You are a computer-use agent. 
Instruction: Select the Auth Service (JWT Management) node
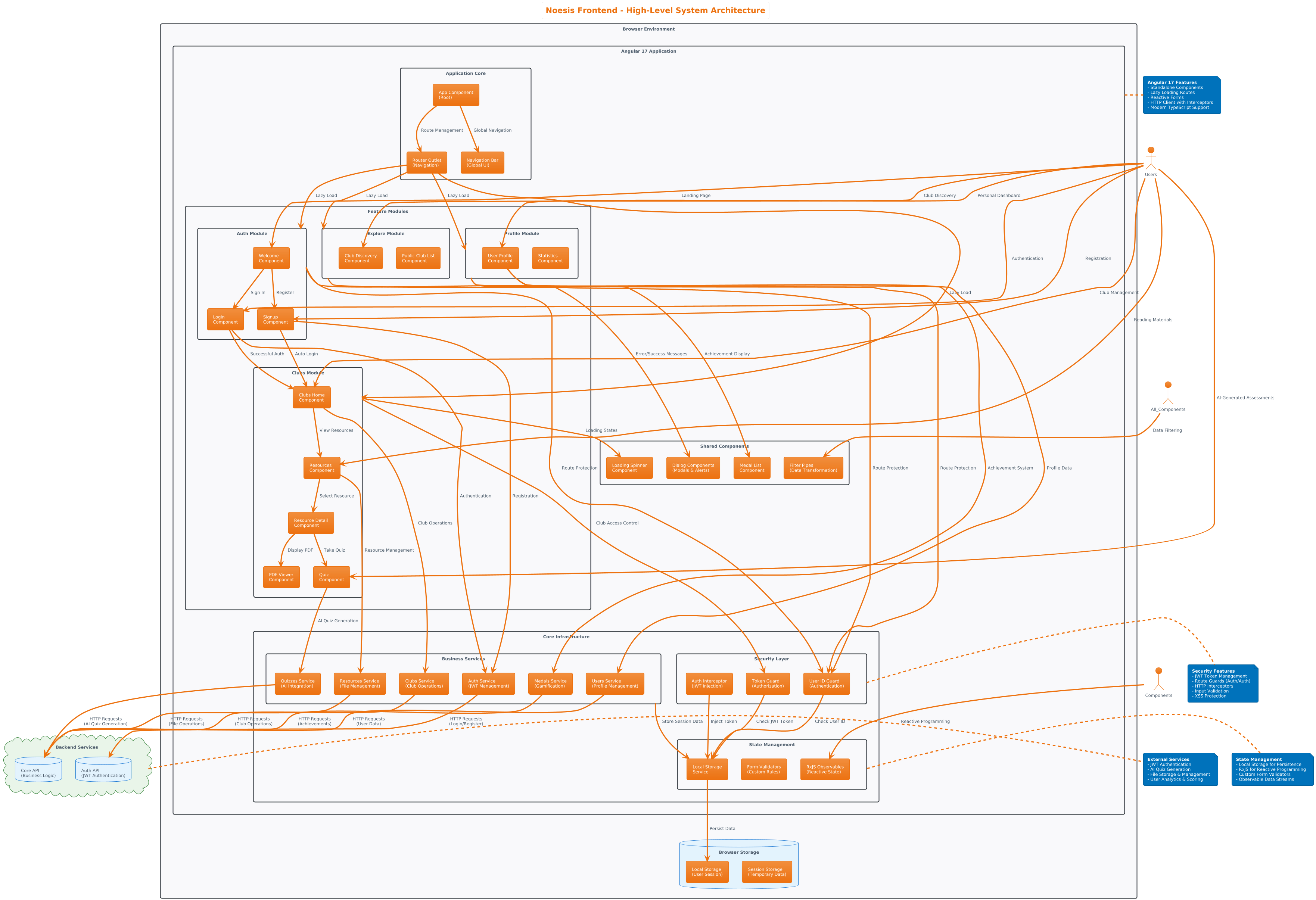489,683
